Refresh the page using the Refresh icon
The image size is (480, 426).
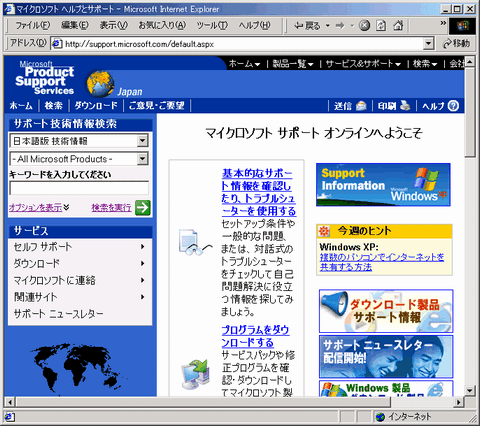(381, 26)
